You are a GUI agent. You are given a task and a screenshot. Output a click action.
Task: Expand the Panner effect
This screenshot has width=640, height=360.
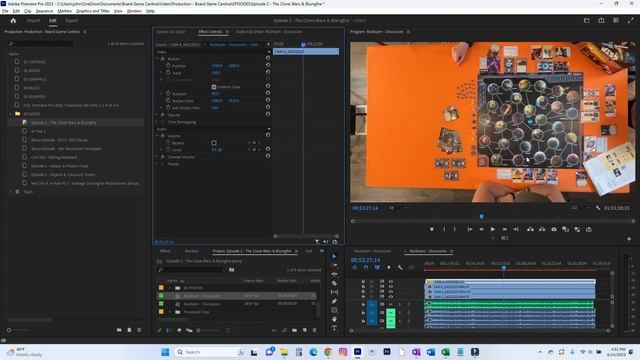click(158, 164)
